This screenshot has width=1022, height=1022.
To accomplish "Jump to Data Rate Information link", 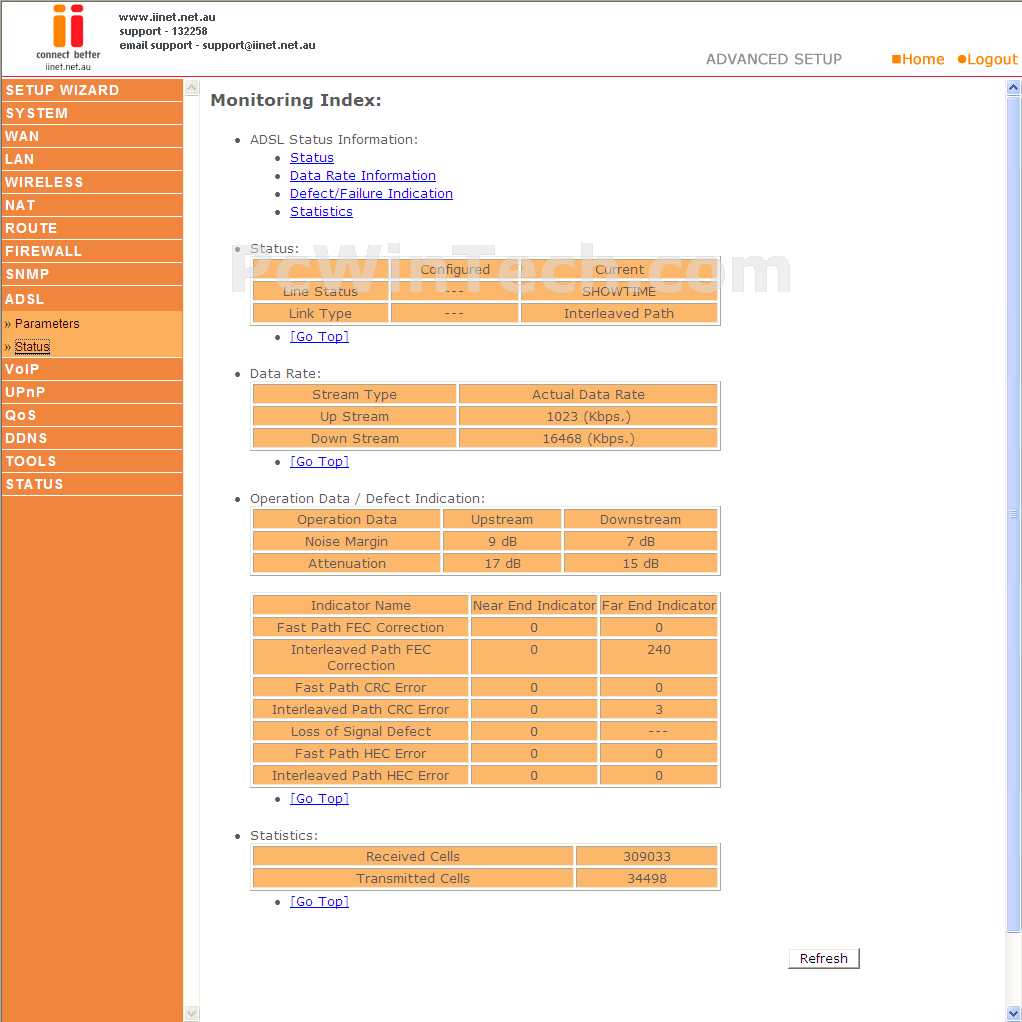I will coord(362,176).
